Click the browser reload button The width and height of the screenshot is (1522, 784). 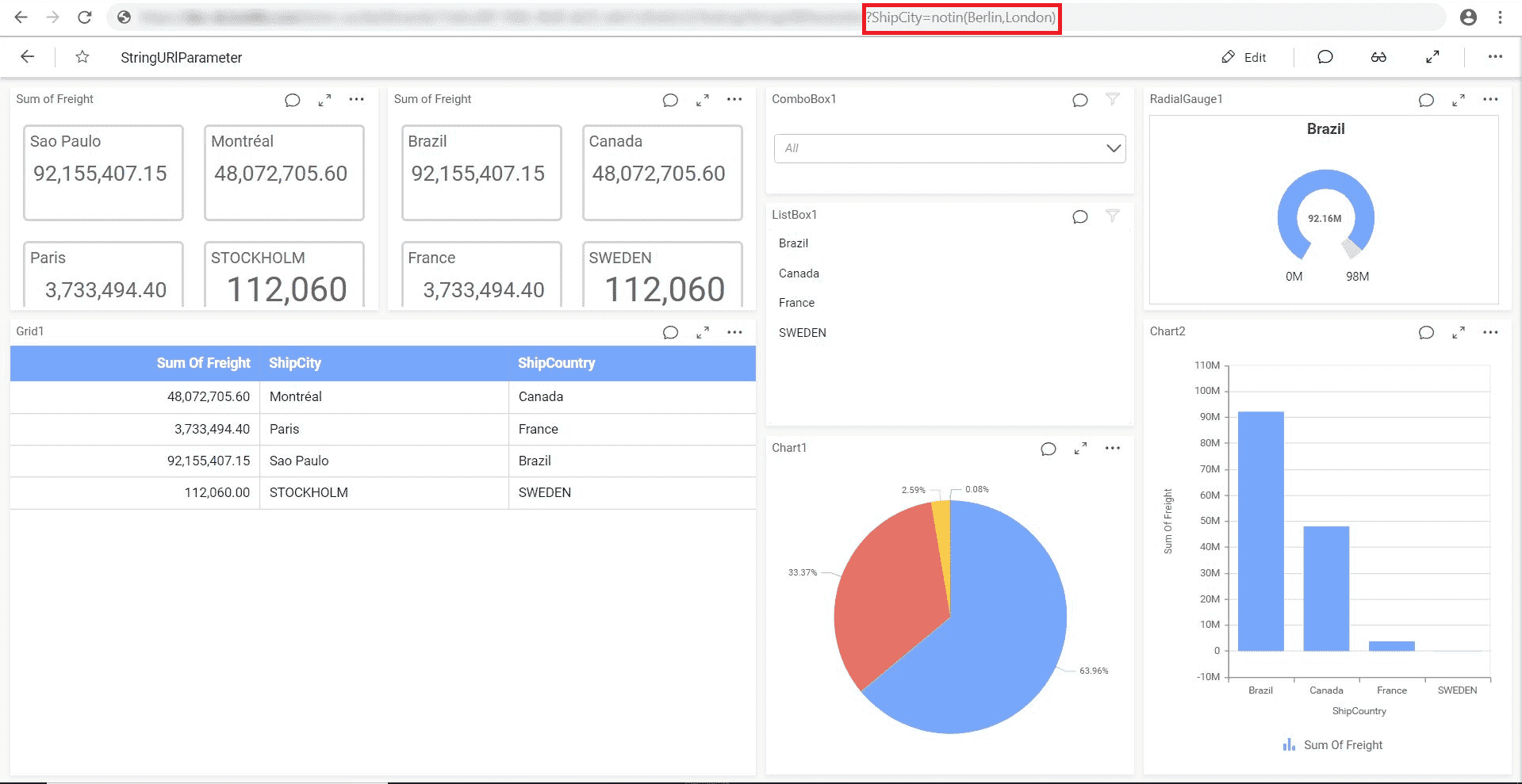pos(84,17)
